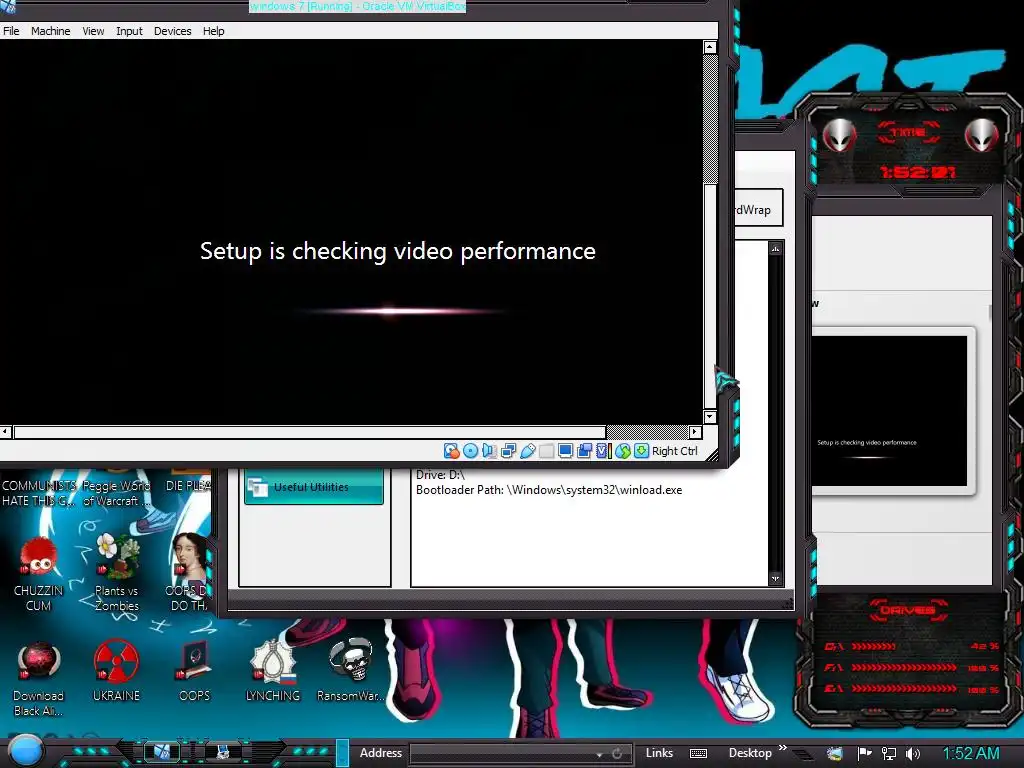1024x768 pixels.
Task: Click the optical disc indicator in VirtualBox status bar
Action: (470, 451)
